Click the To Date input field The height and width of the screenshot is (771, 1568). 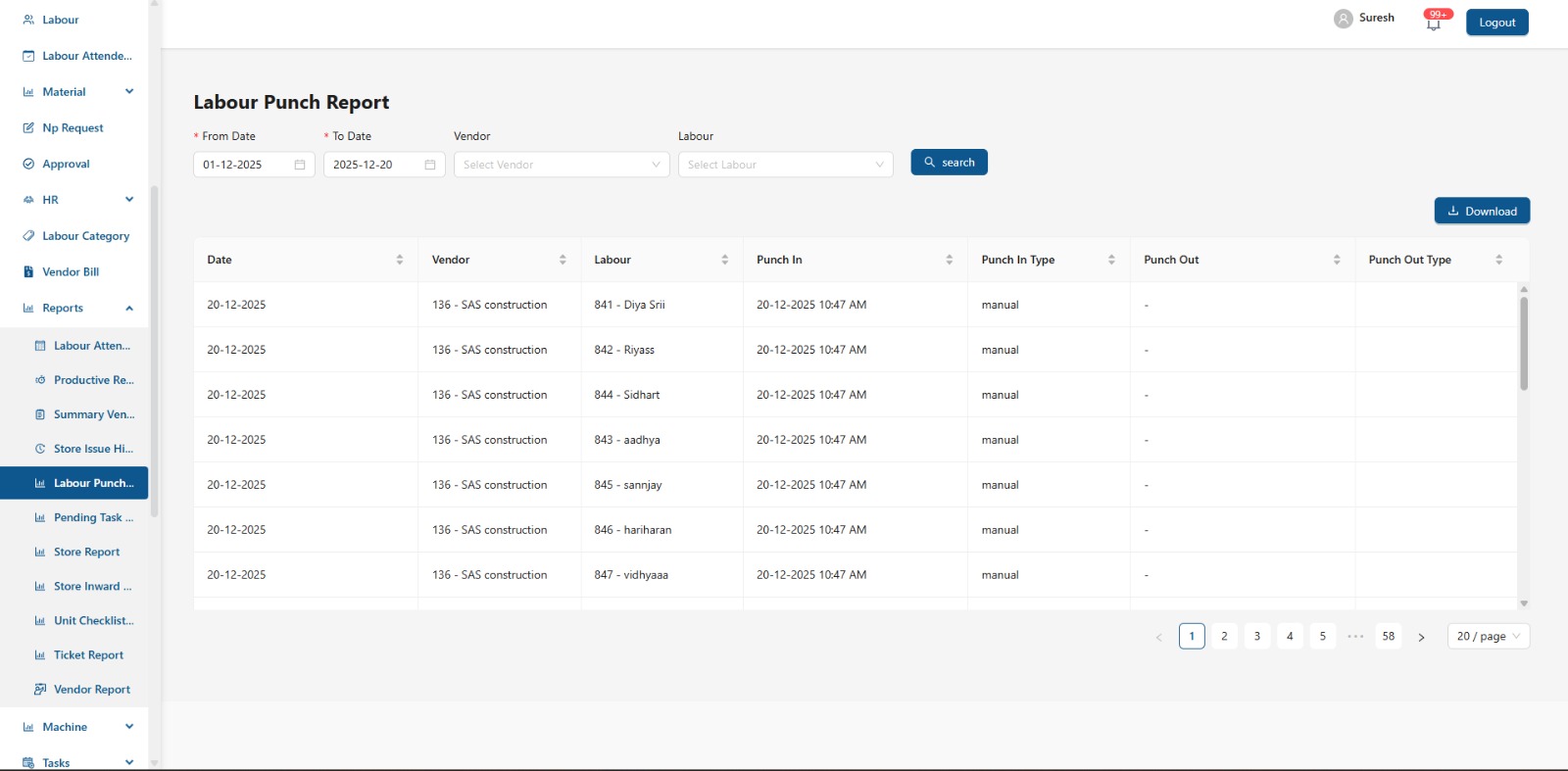(x=384, y=165)
